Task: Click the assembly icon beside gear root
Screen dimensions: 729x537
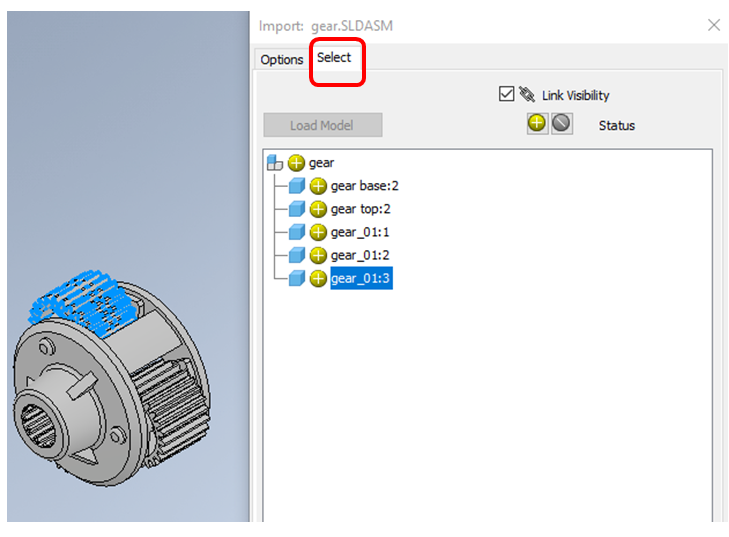Action: (275, 163)
